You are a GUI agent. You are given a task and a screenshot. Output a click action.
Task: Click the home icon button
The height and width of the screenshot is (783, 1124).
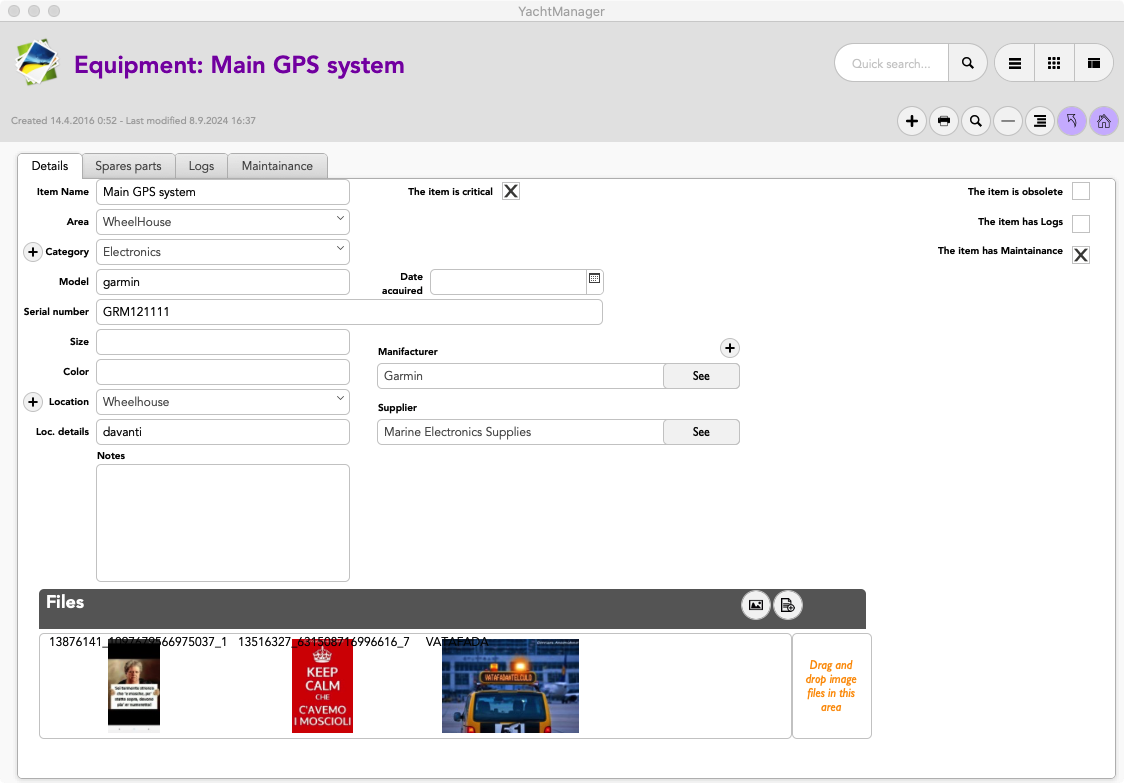point(1104,121)
